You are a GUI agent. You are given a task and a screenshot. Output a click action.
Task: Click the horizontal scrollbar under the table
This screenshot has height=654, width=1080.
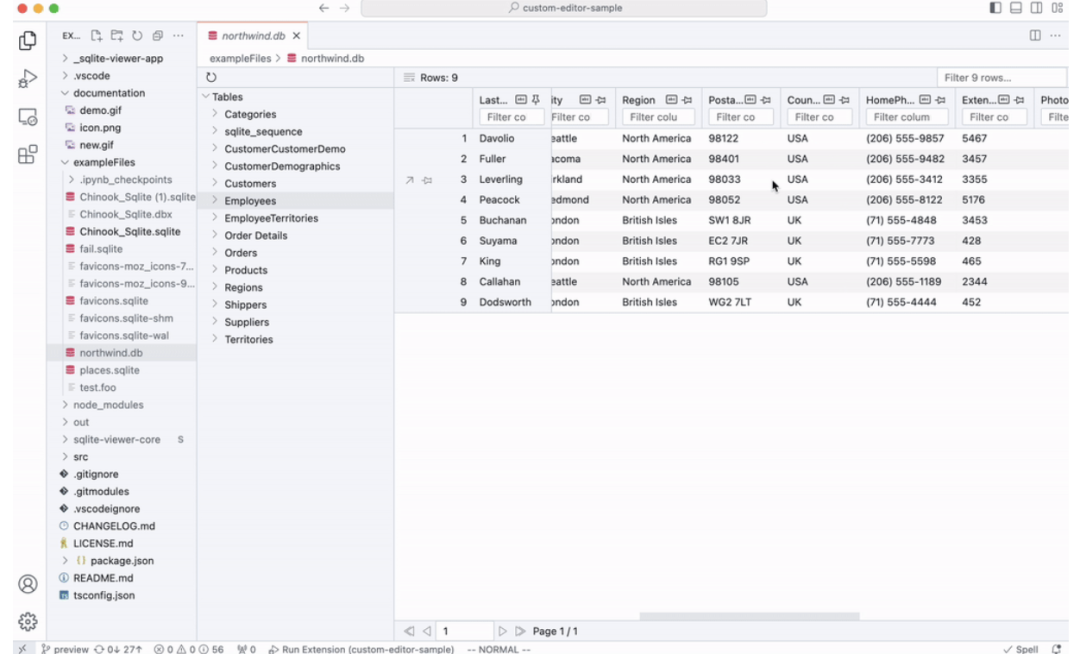pos(749,616)
